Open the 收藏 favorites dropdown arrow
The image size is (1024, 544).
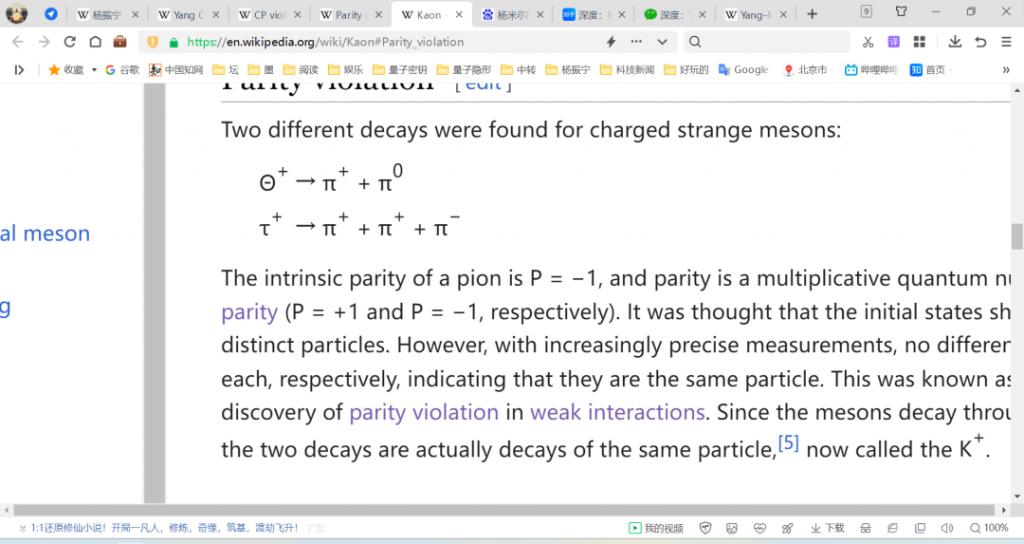point(94,70)
